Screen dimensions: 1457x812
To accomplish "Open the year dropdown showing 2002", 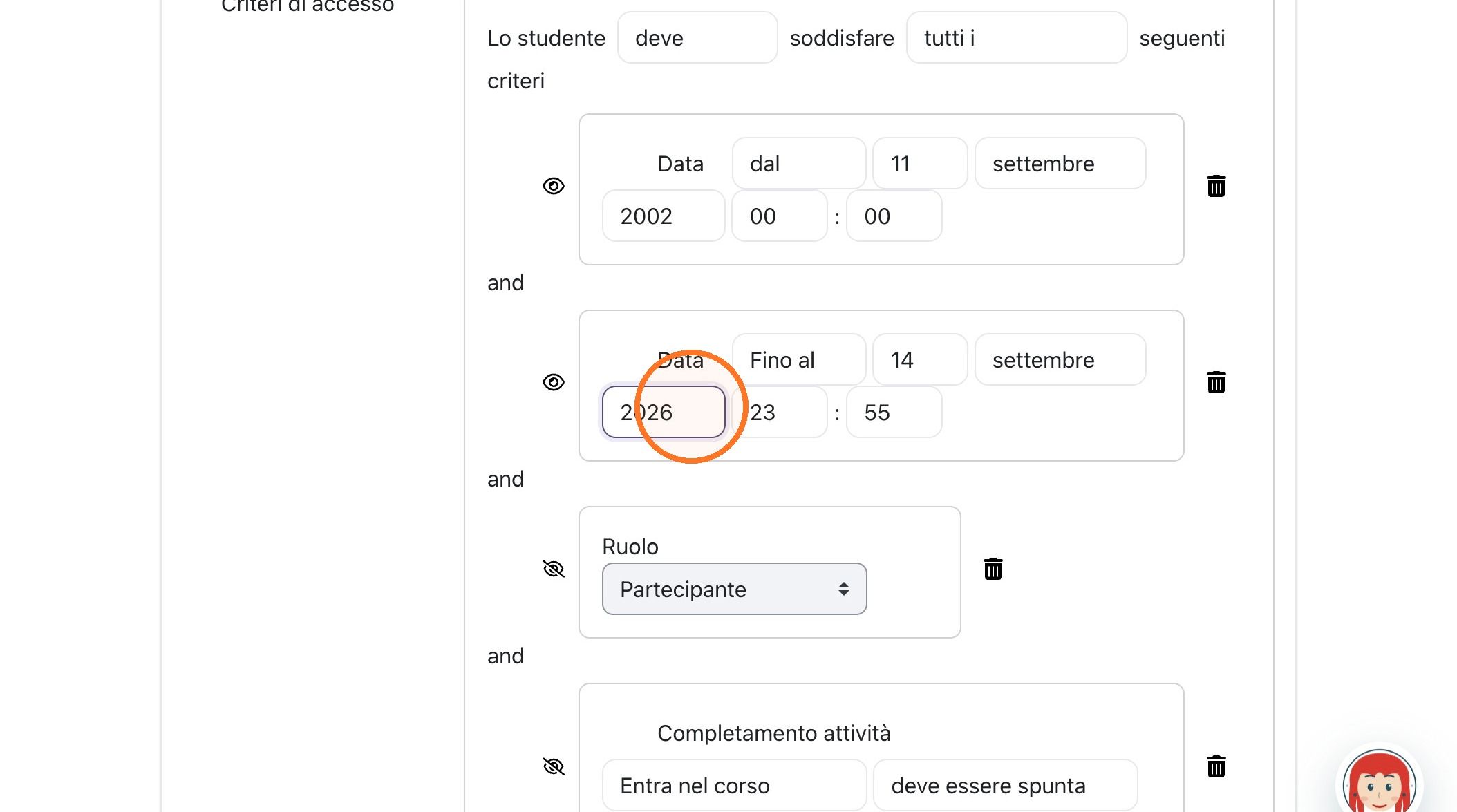I will coord(664,216).
